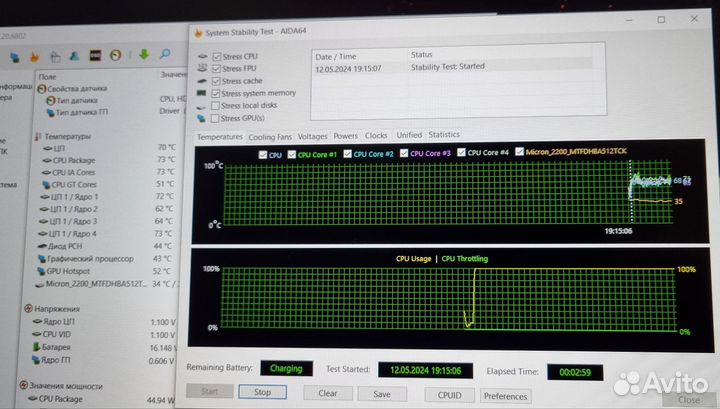
Task: Toggle CPU Core #2 graph checkbox
Action: [348, 153]
